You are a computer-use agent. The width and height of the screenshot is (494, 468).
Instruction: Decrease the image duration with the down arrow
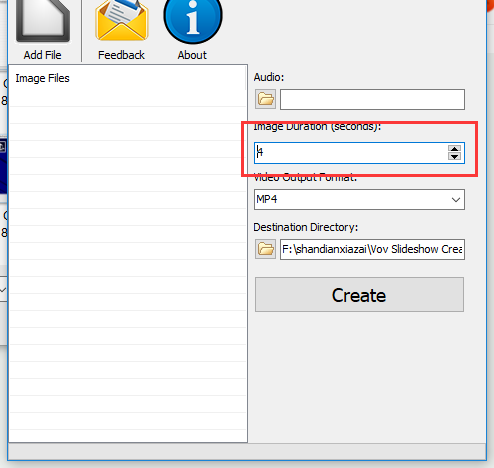(x=454, y=157)
